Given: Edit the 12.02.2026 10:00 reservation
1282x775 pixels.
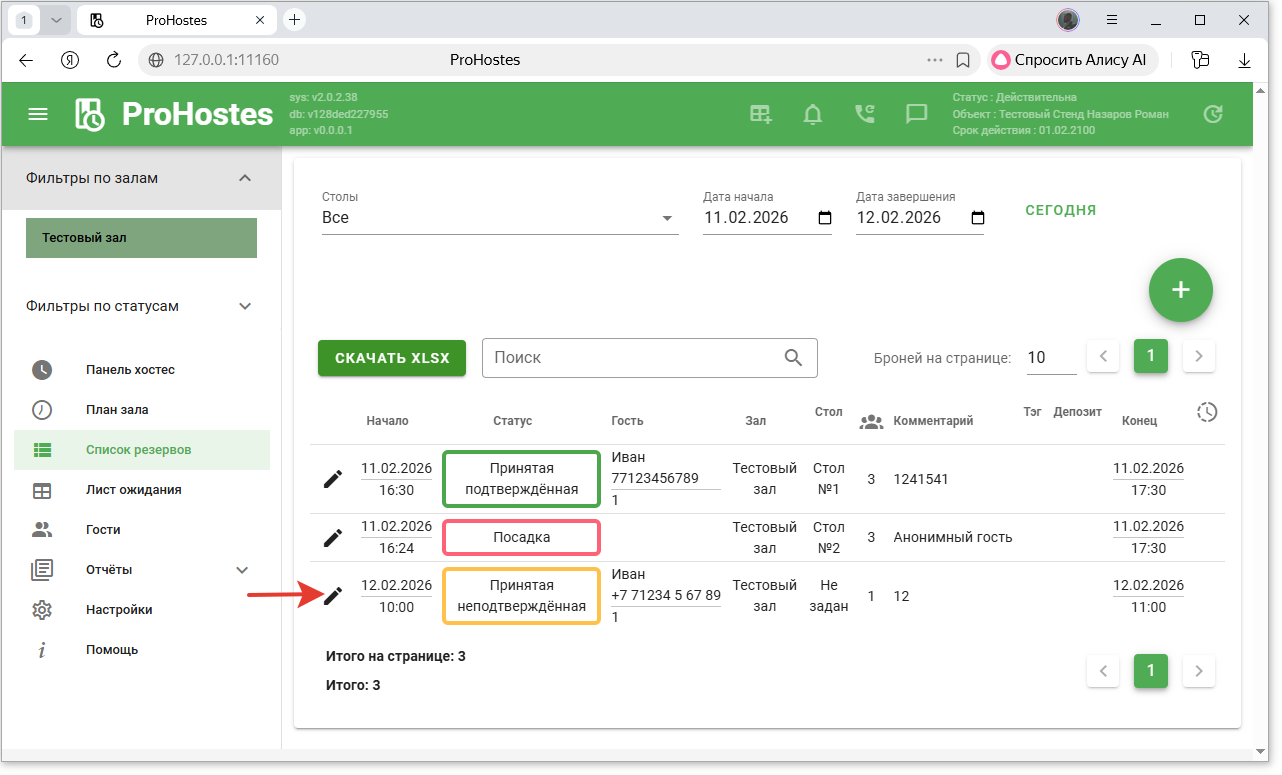Looking at the screenshot, I should pyautogui.click(x=333, y=596).
